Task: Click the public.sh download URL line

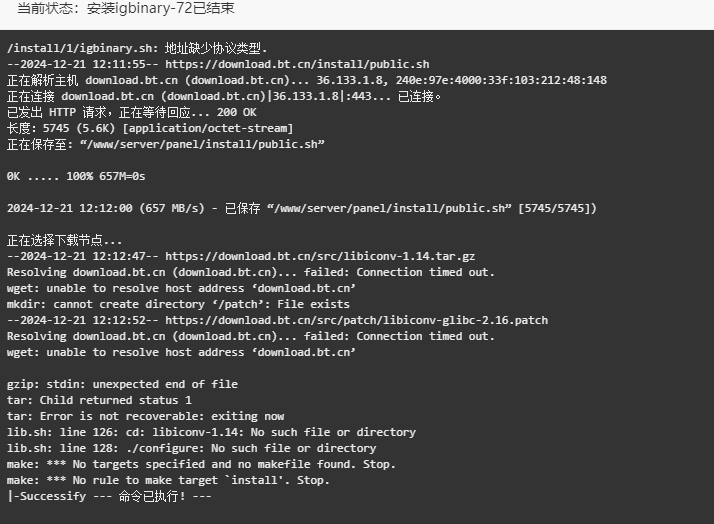Action: 218,64
